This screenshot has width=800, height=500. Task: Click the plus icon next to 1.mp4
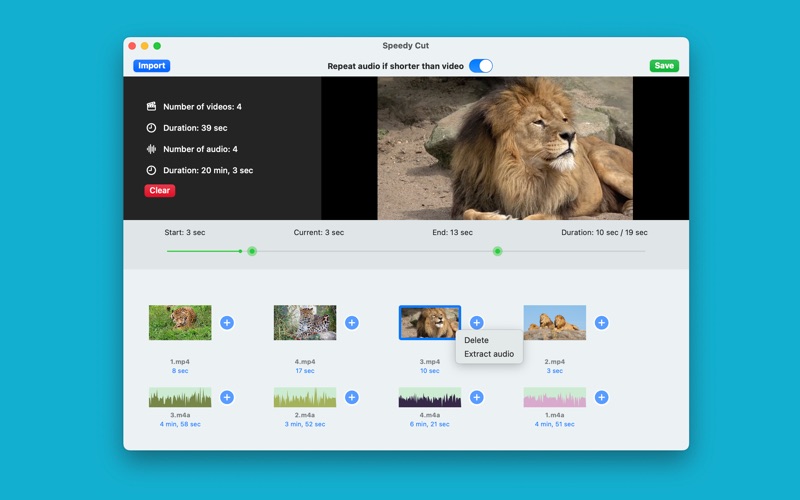coord(227,322)
